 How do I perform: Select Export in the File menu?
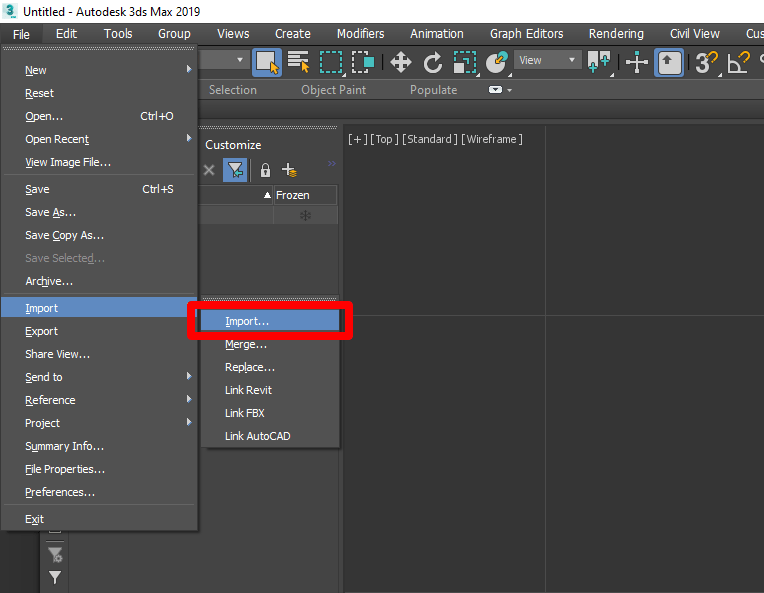point(99,331)
